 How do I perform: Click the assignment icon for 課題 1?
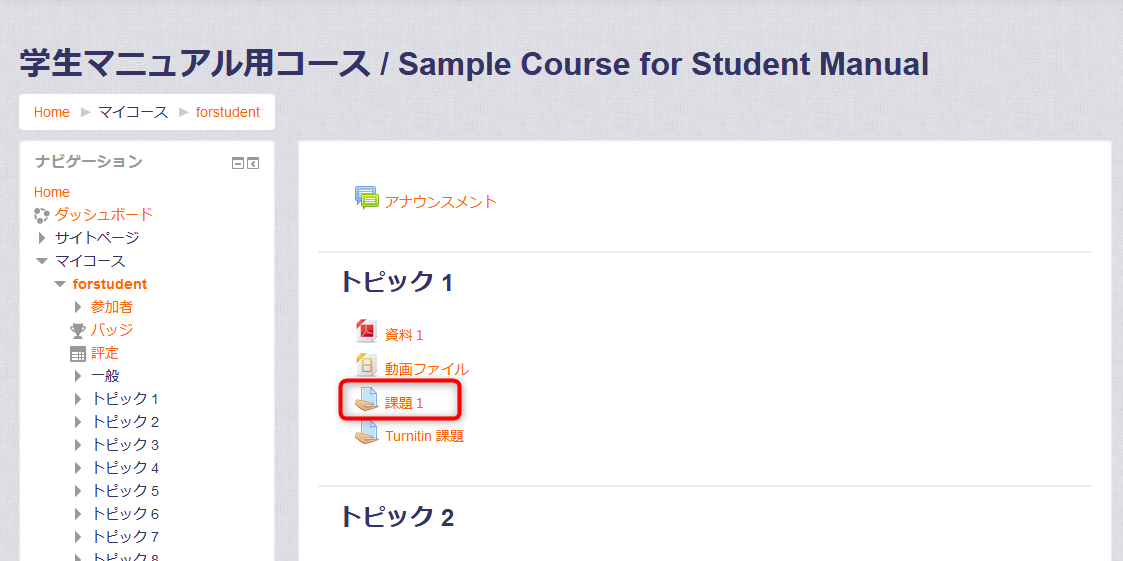point(366,401)
